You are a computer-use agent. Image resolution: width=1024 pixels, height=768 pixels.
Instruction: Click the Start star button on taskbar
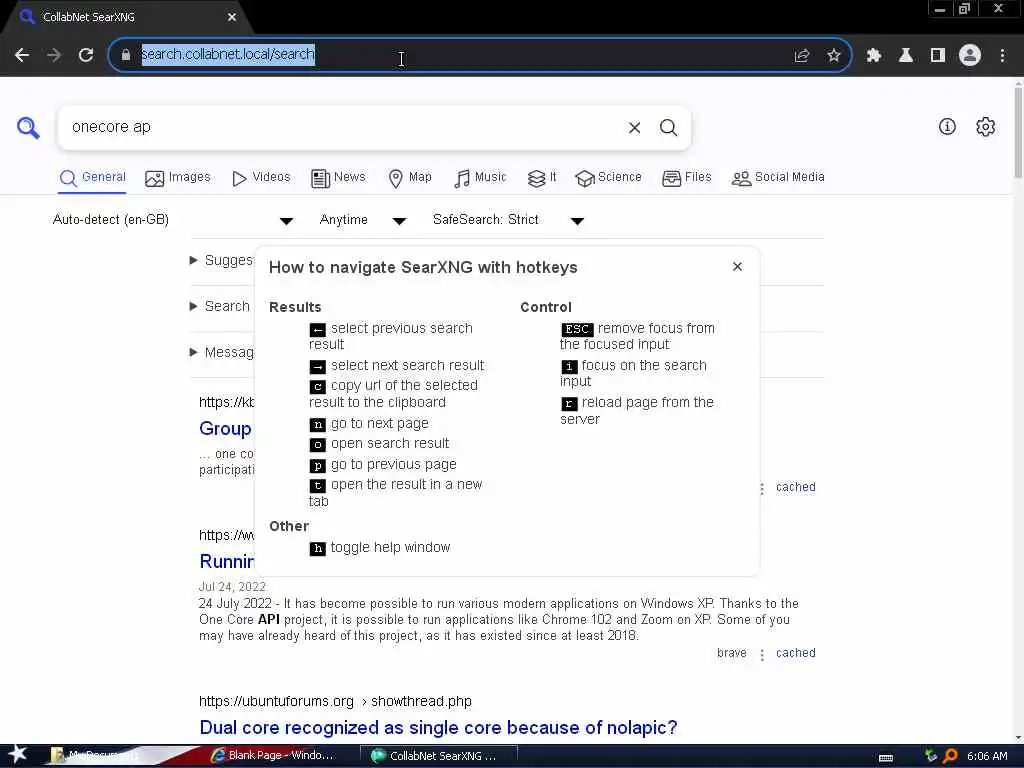17,755
